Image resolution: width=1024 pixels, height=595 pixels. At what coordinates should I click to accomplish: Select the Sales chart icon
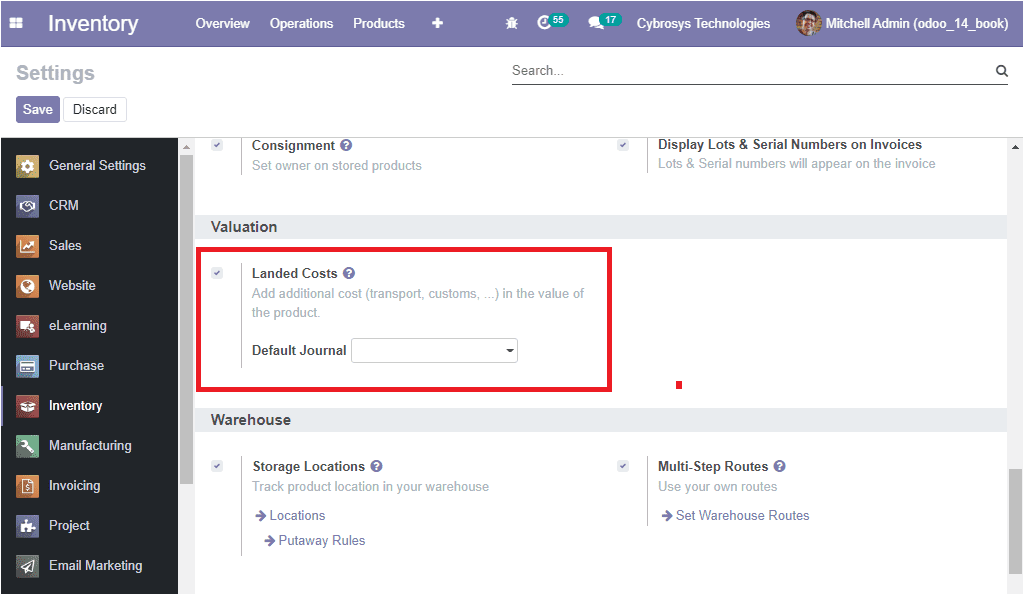coord(27,246)
